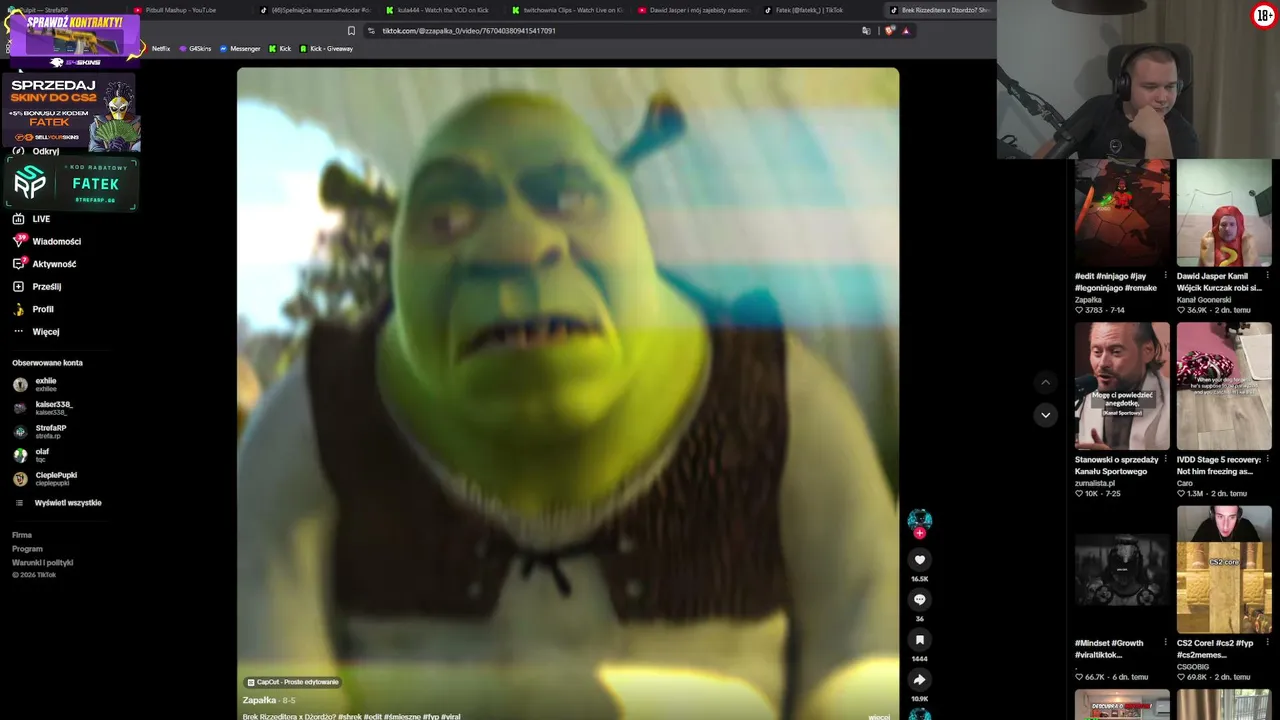Click the CapCut - Proste edytowanie tag
This screenshot has width=1280, height=720.
pos(293,682)
